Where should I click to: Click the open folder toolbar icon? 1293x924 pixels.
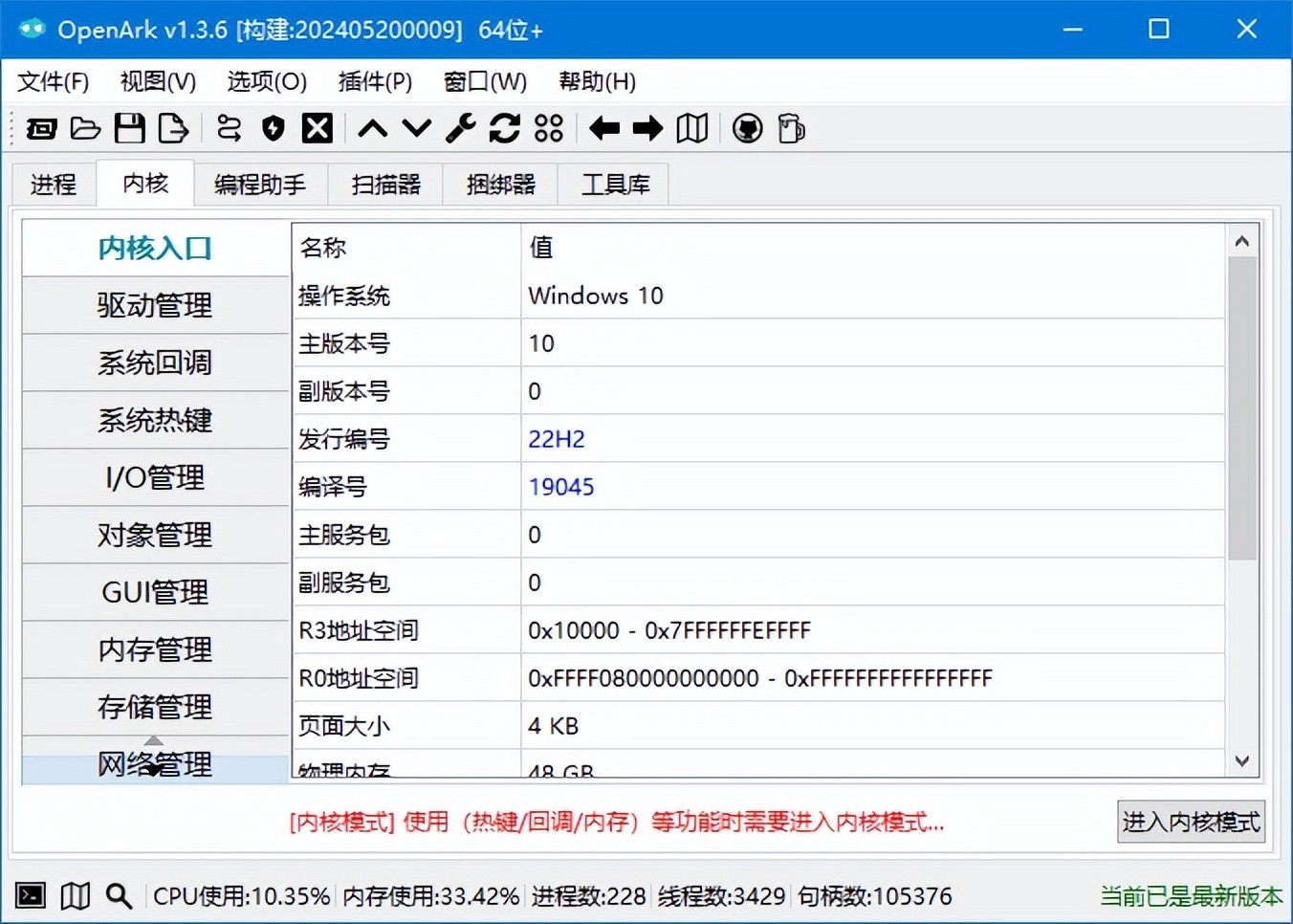pos(85,128)
